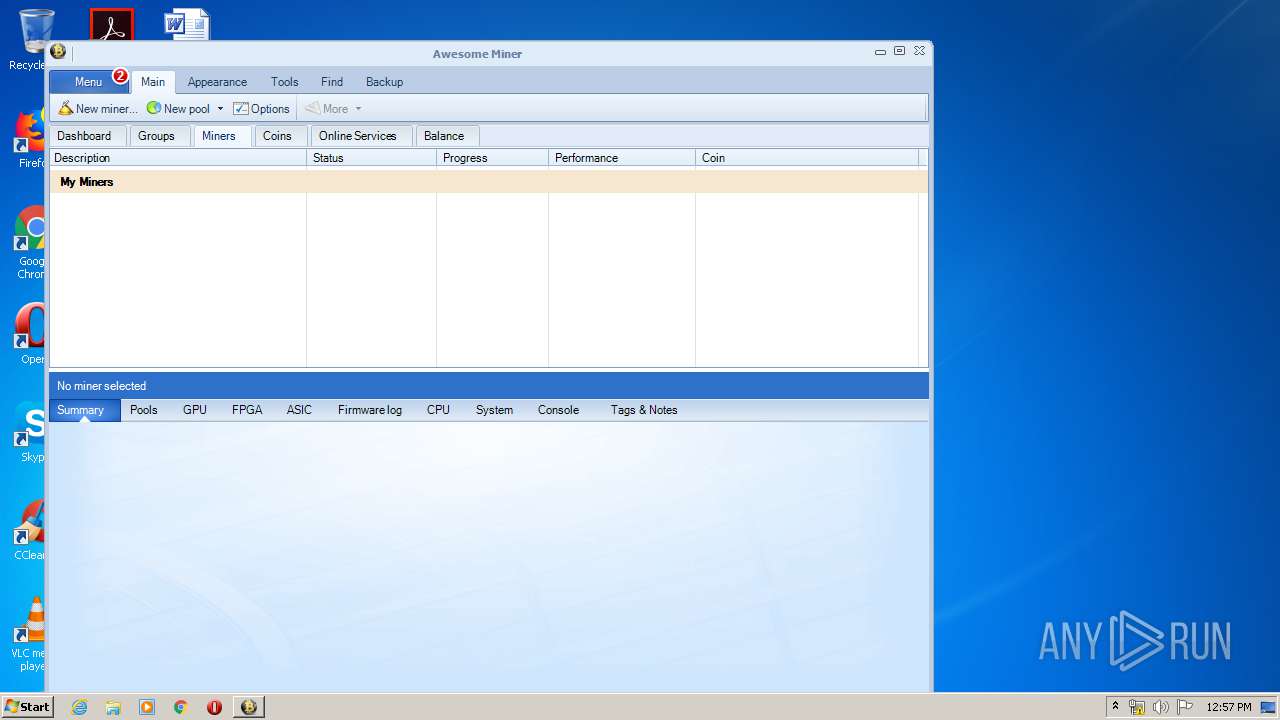The height and width of the screenshot is (720, 1280).
Task: Open the Word document desktop icon
Action: [x=187, y=25]
